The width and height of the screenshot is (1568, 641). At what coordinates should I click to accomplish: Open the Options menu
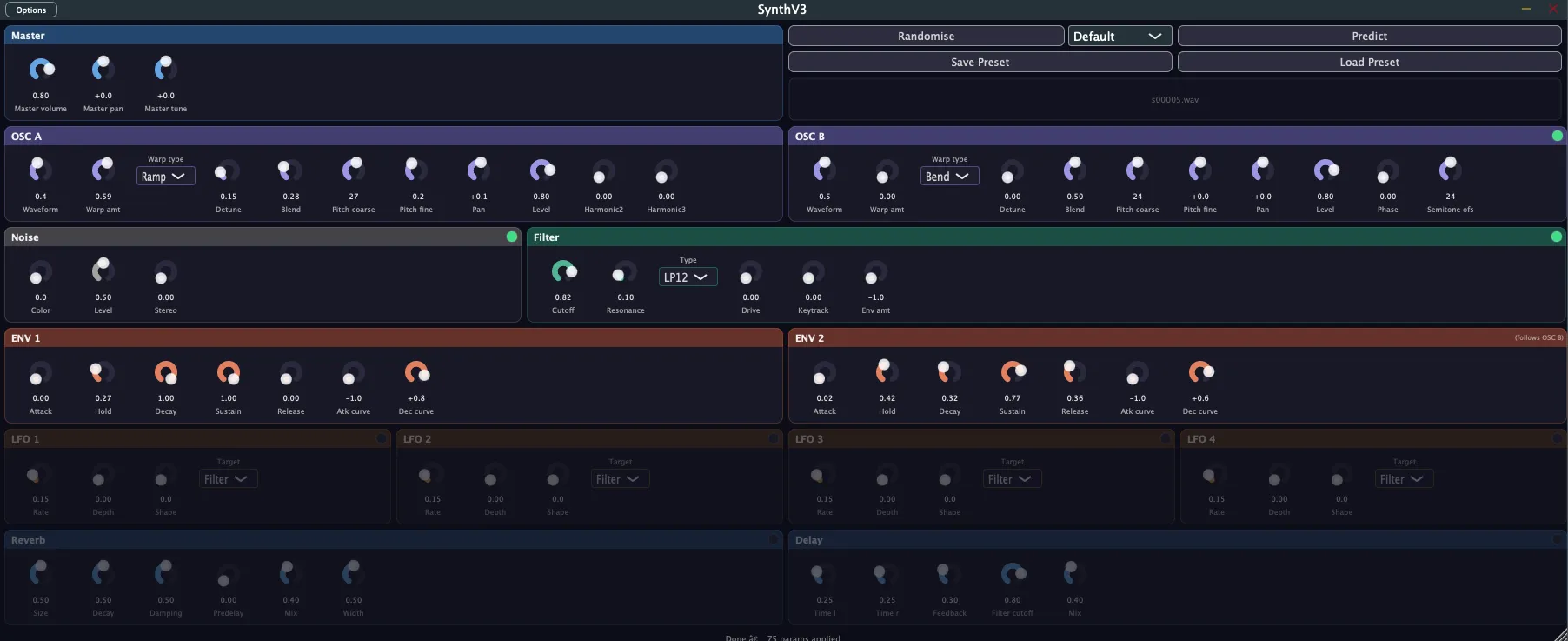(x=31, y=10)
